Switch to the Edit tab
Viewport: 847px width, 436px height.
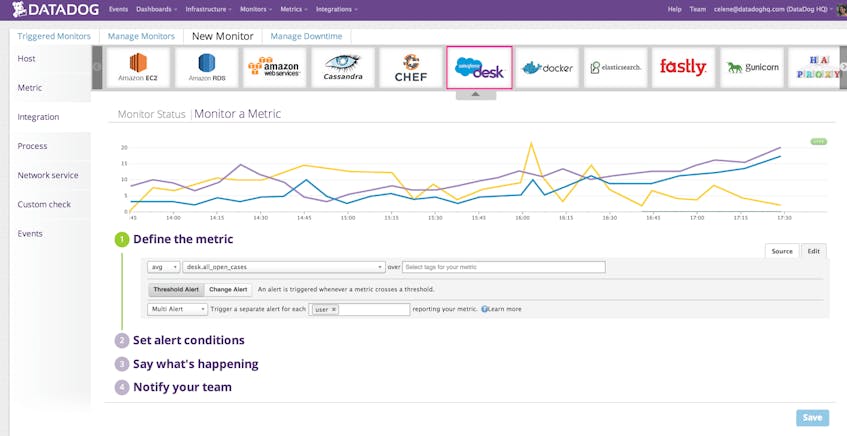(x=814, y=251)
